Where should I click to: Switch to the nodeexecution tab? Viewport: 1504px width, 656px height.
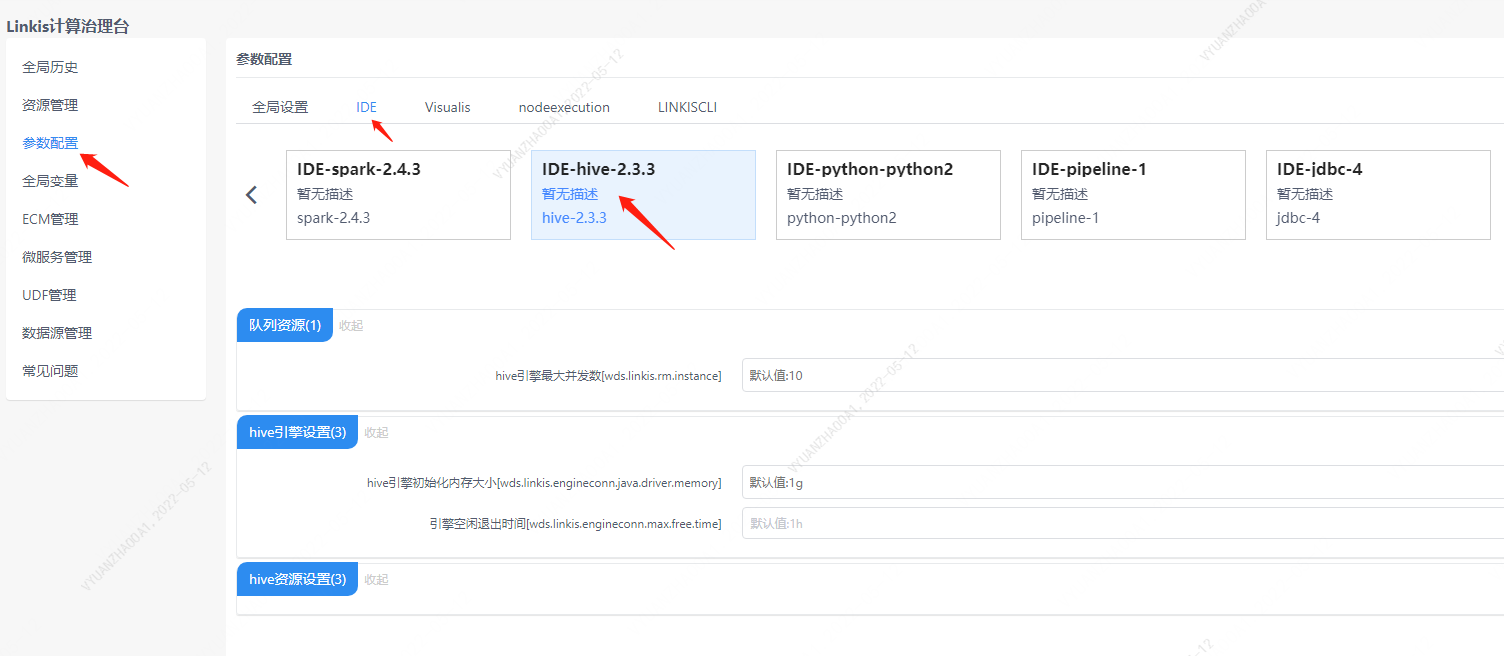(x=564, y=107)
